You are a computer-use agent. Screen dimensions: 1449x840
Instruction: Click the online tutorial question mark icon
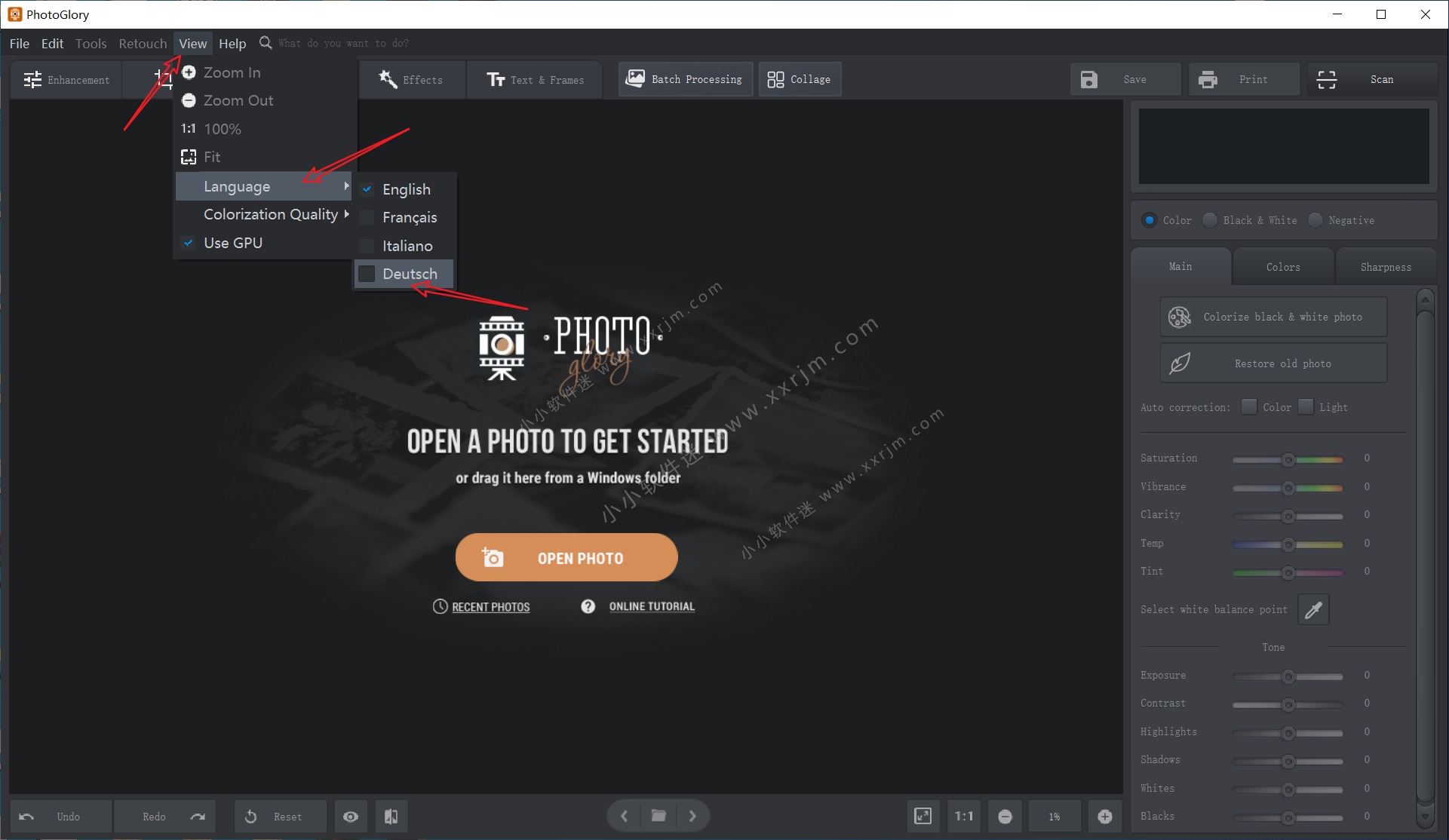pos(588,606)
